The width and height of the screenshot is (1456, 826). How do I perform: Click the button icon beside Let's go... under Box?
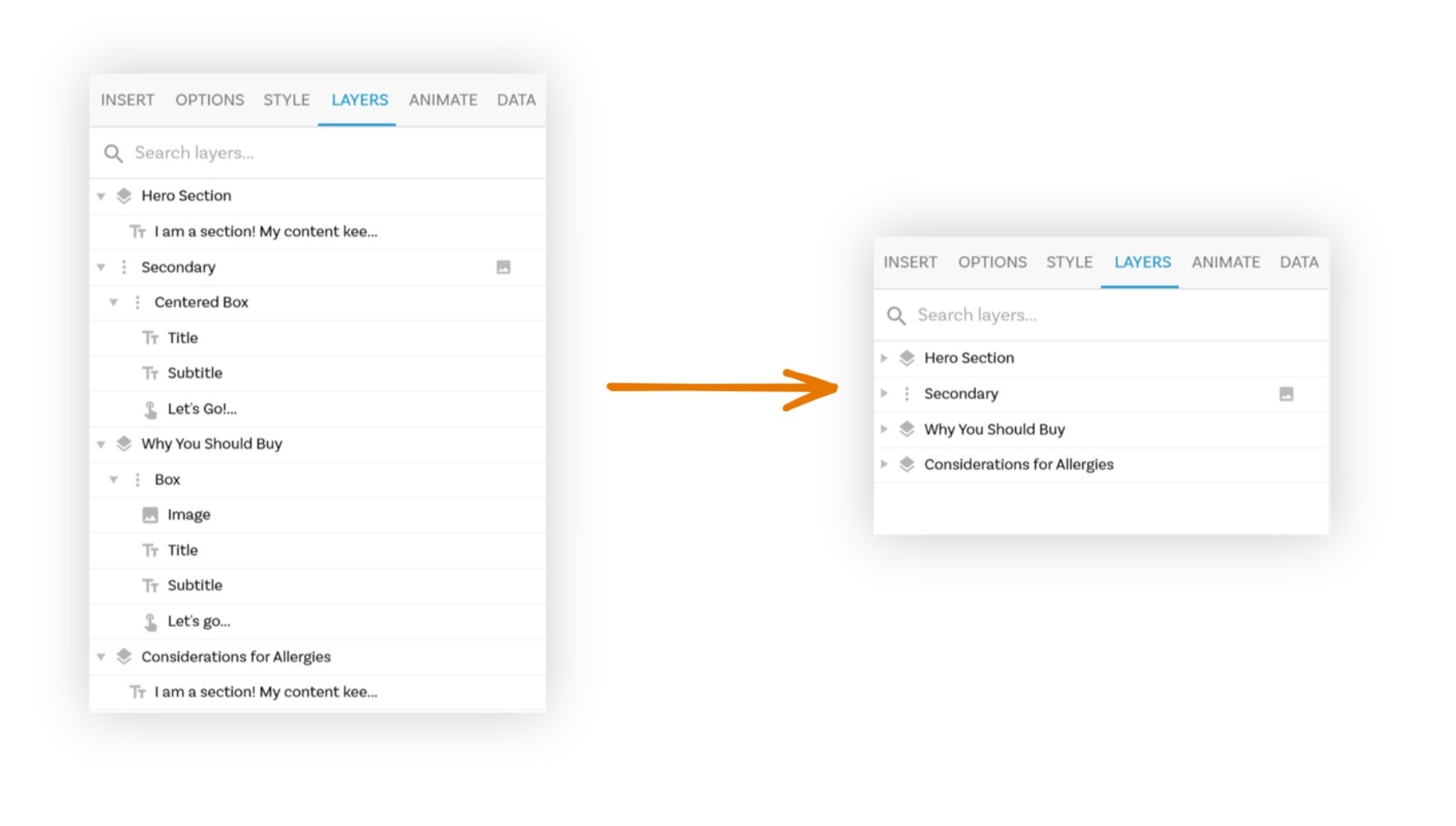(150, 622)
